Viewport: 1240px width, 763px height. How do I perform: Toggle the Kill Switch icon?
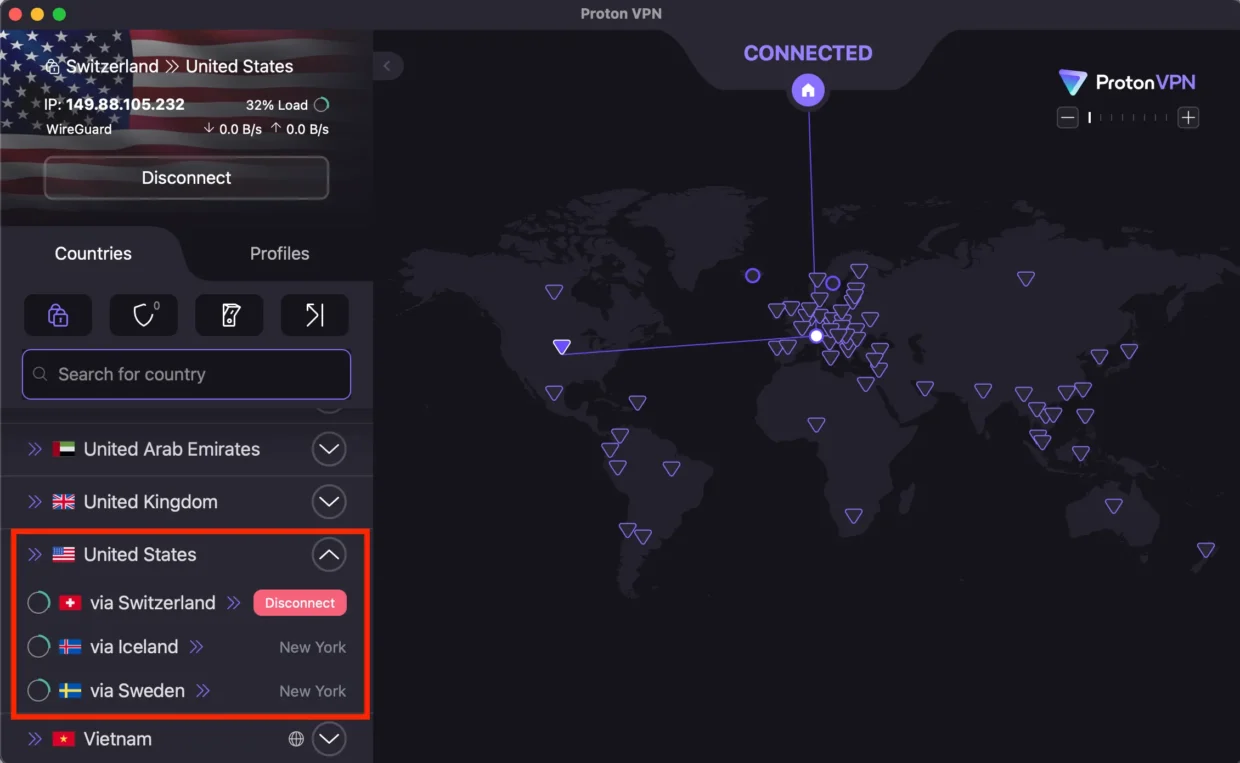[229, 315]
